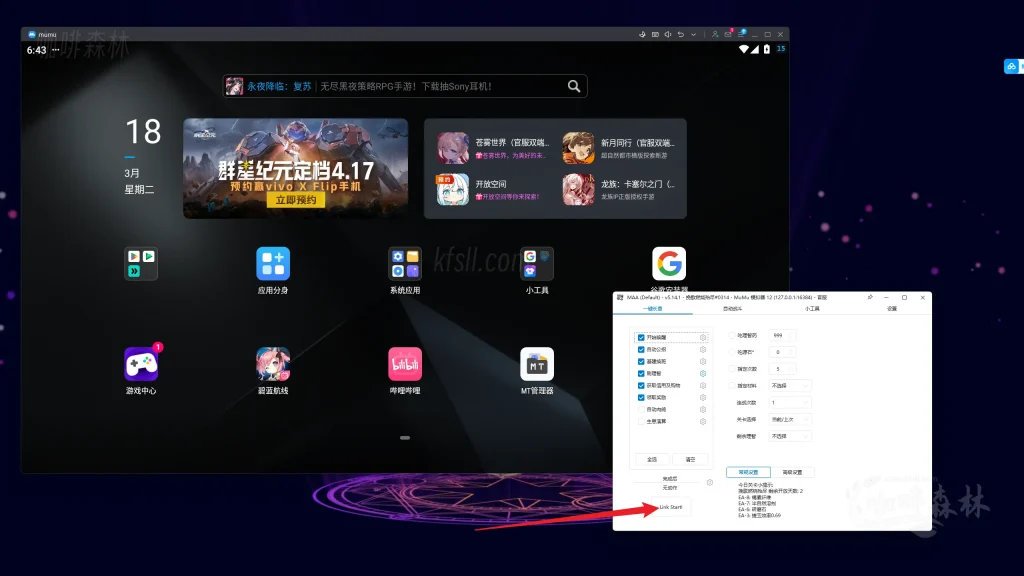Open the 应用分身 app clone icon
1024x576 pixels.
[273, 264]
